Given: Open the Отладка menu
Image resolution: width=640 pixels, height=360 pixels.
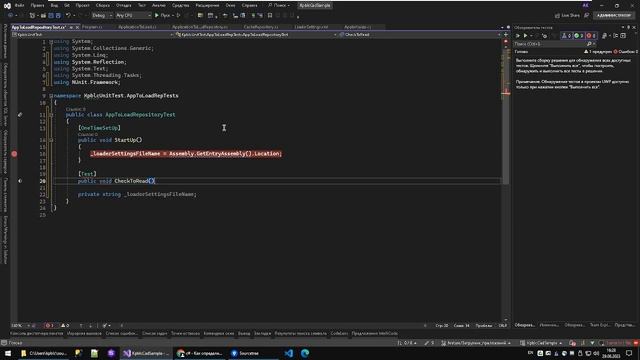Looking at the screenshot, I should 123,6.
